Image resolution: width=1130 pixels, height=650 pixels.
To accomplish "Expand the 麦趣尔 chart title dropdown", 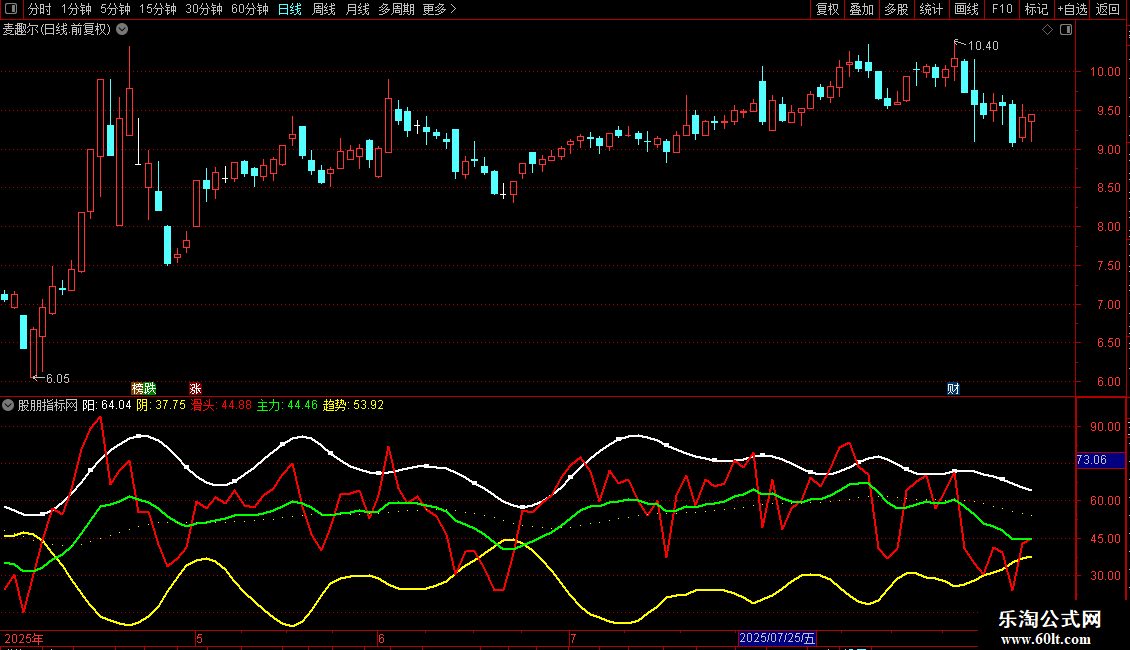I will (123, 30).
